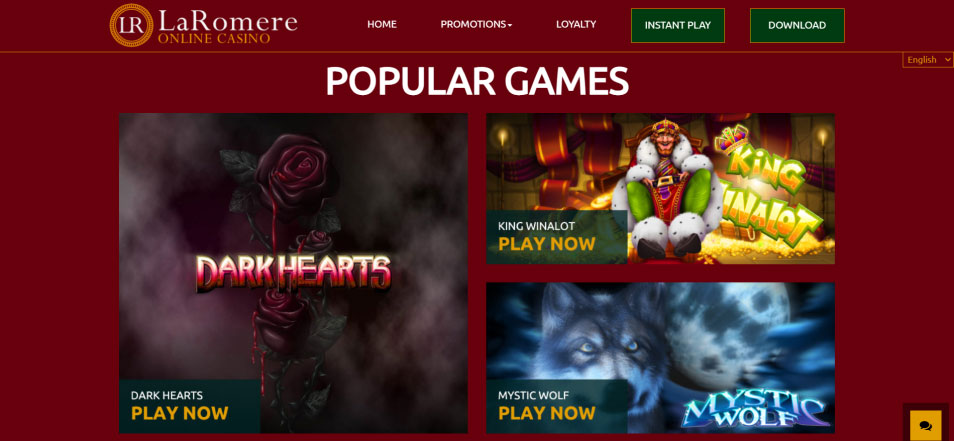Click the Mystic Wolf game logo
Image resolution: width=954 pixels, height=441 pixels.
click(756, 412)
